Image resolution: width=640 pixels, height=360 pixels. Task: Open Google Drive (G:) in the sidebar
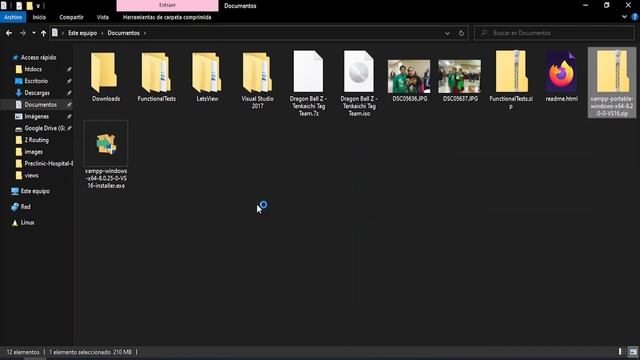point(44,129)
